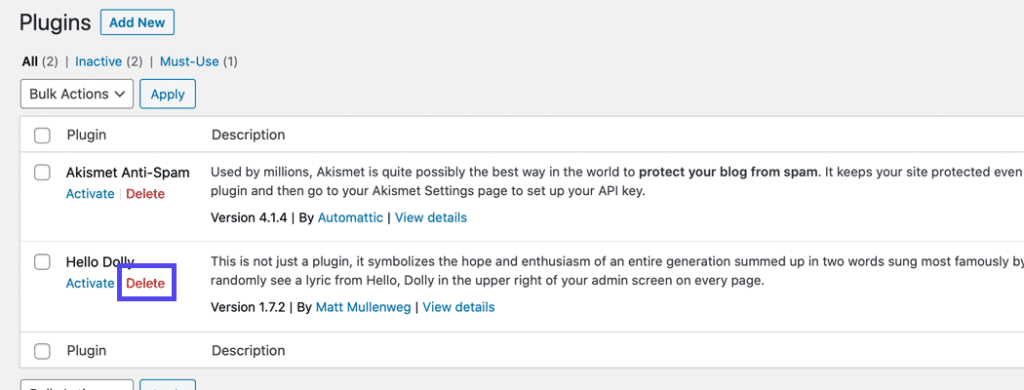Viewport: 1024px width, 390px height.
Task: Delete the Hello Dolly plugin
Action: 146,284
